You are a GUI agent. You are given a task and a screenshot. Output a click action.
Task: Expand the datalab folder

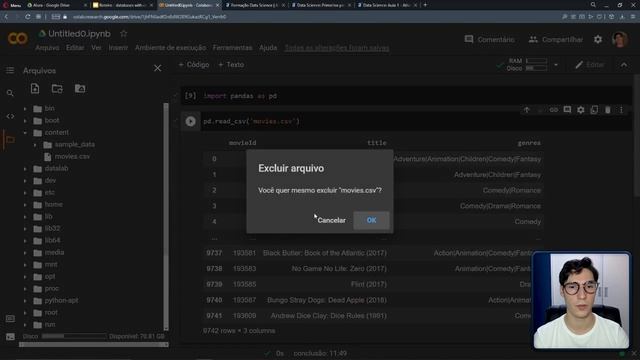tap(25, 169)
